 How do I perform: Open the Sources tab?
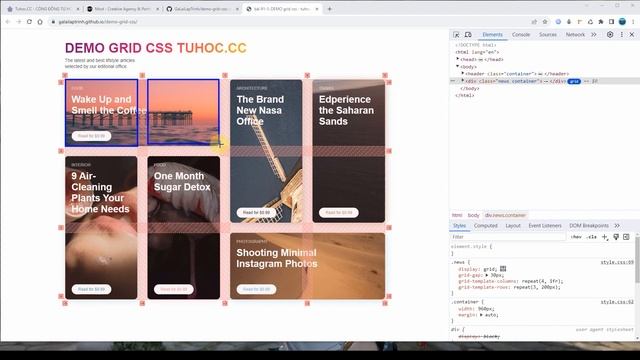coord(548,35)
